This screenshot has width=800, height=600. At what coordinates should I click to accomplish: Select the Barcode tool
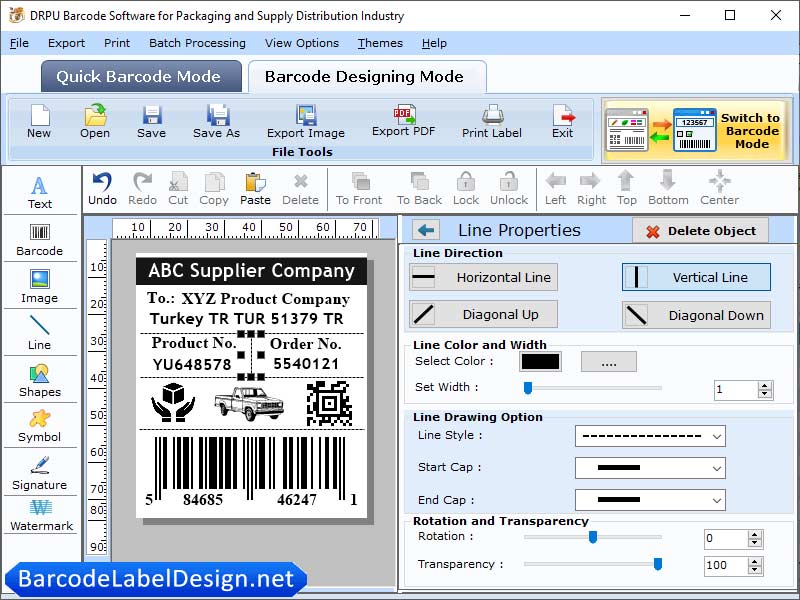(x=40, y=238)
